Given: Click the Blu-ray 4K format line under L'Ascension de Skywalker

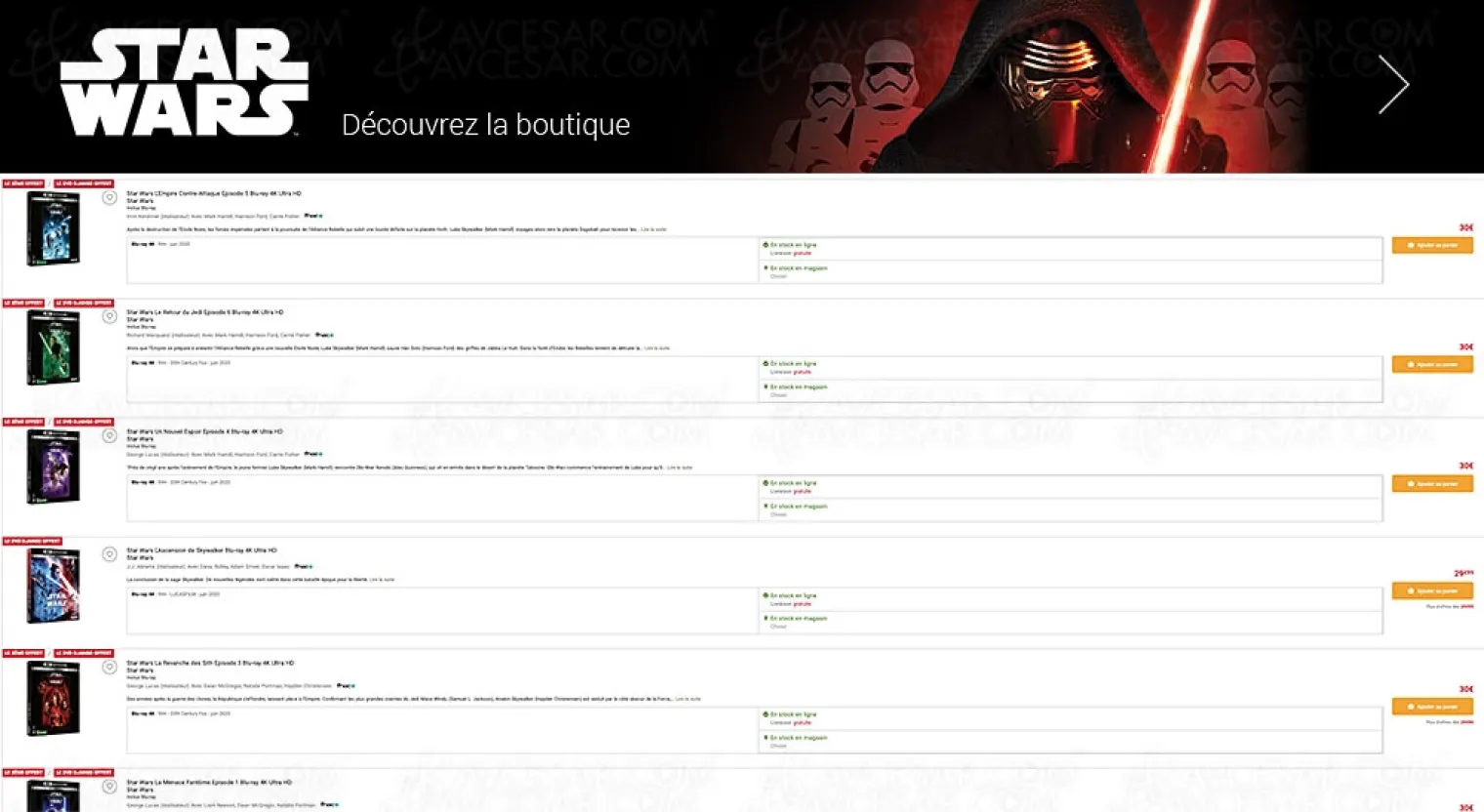Looking at the screenshot, I should click(x=176, y=594).
